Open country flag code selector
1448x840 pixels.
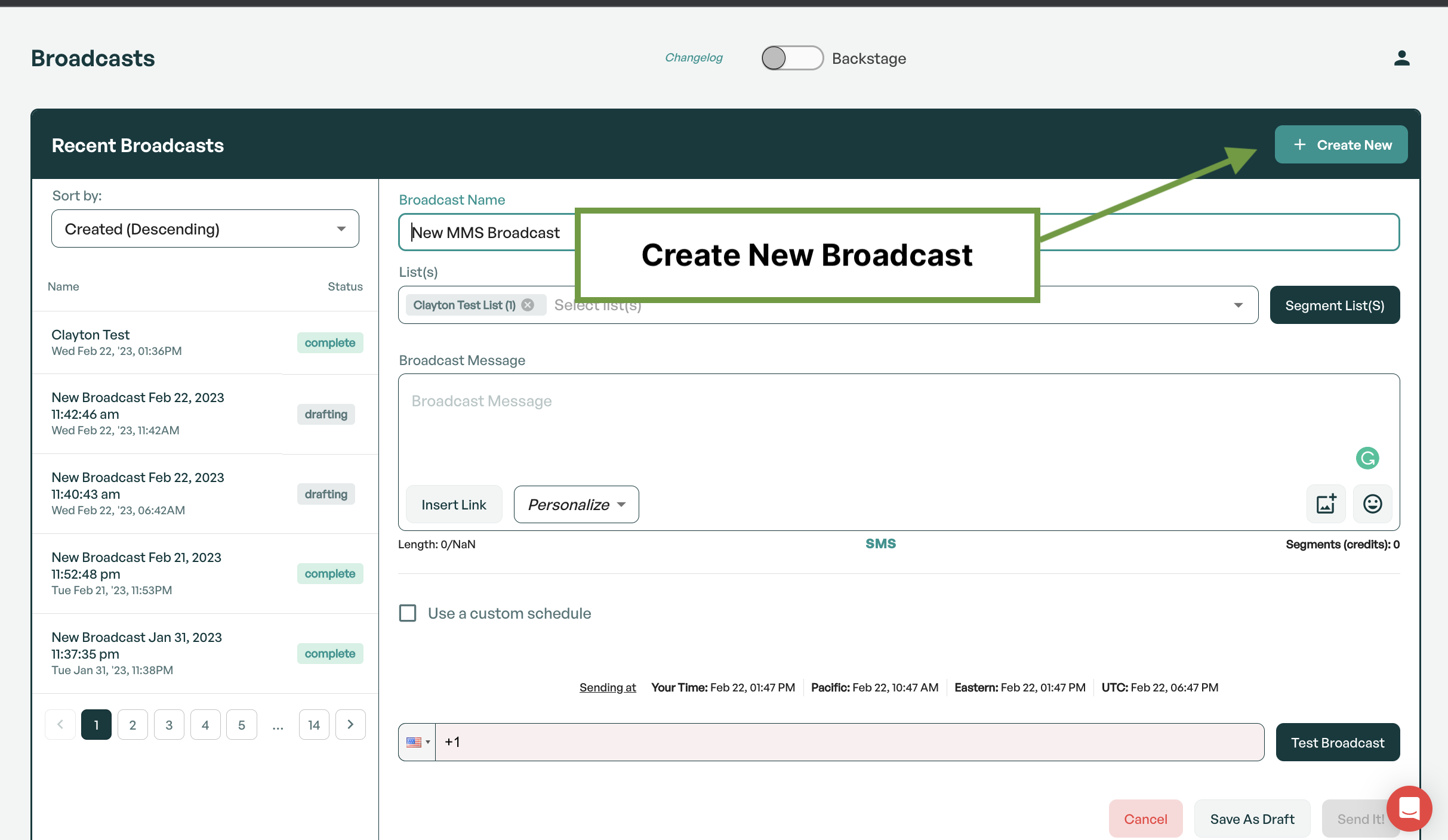click(x=417, y=742)
